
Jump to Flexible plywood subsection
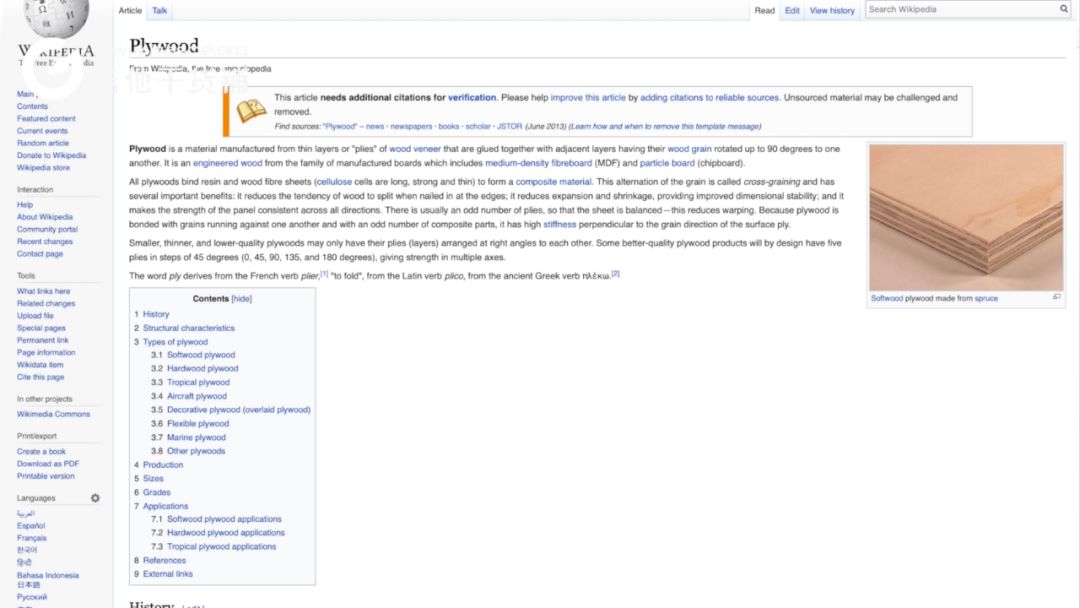coord(198,424)
